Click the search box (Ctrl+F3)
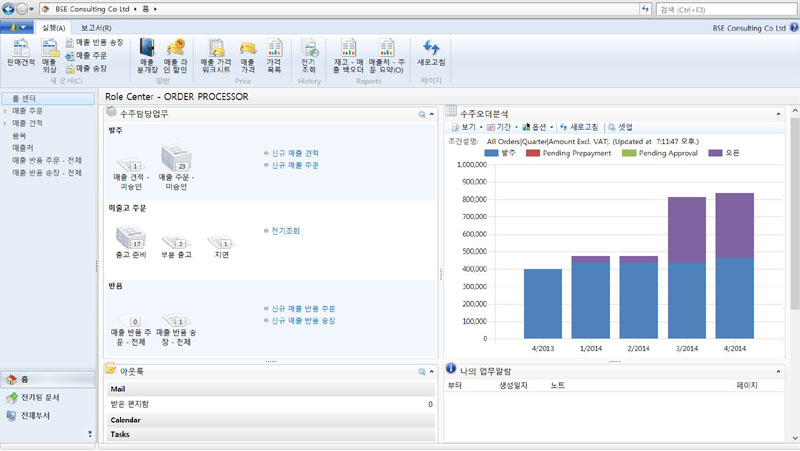The image size is (800, 451). pos(727,10)
